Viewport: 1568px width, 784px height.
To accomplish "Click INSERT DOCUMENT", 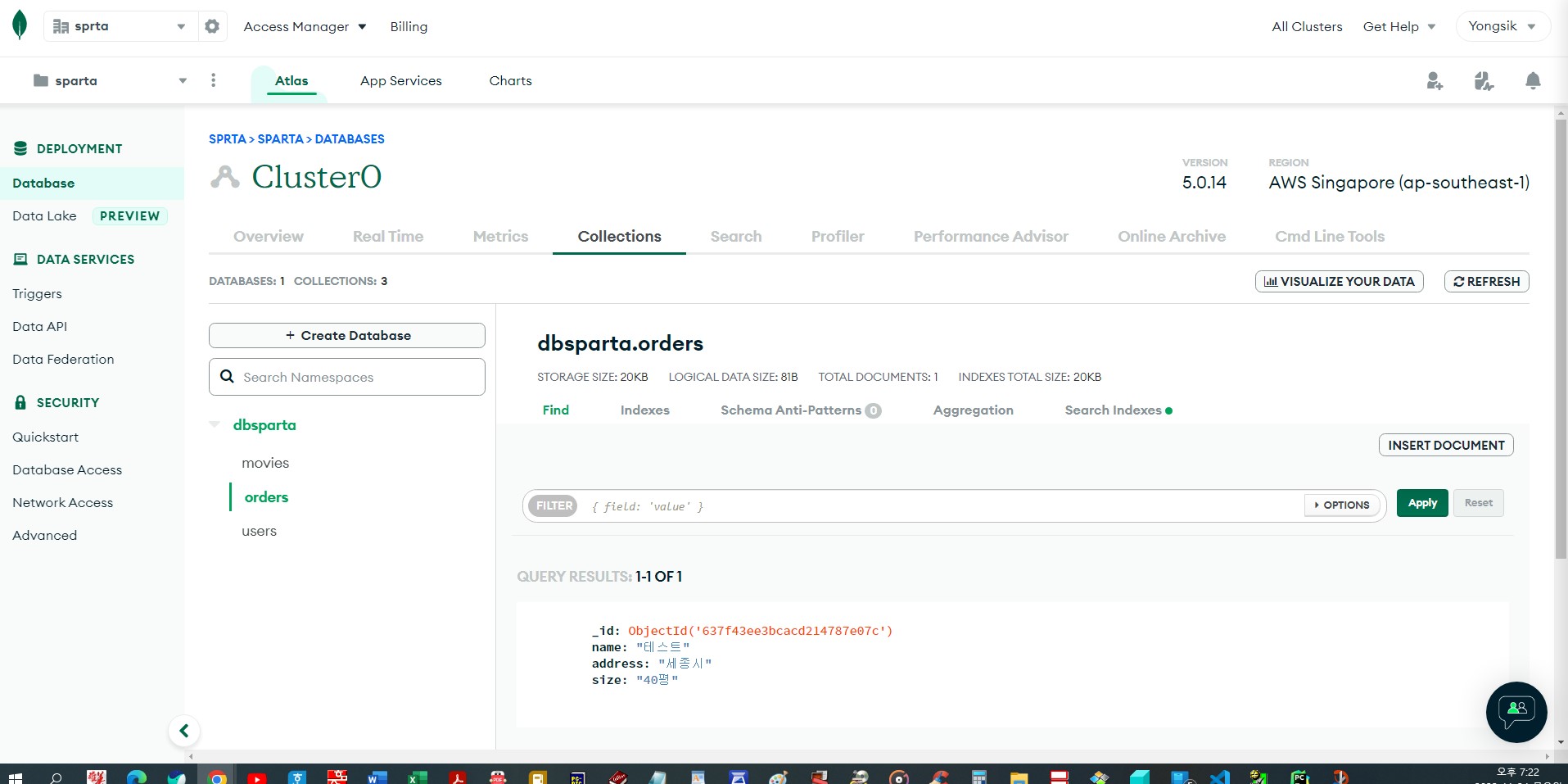I will click(x=1446, y=445).
